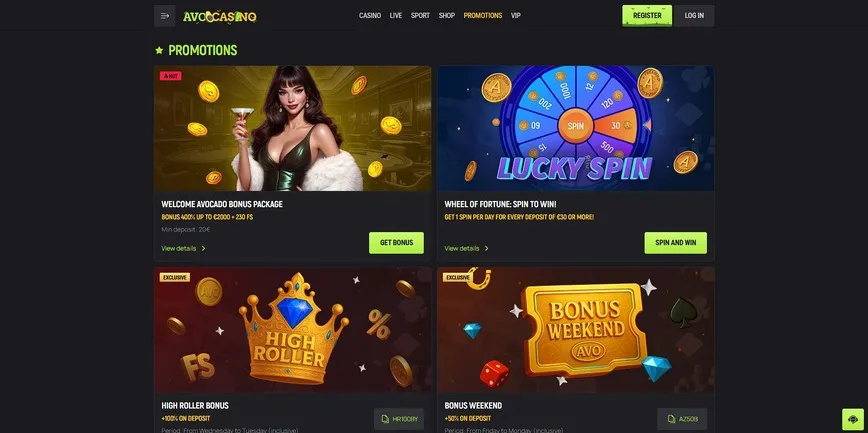Select the Sport menu item

tap(420, 16)
